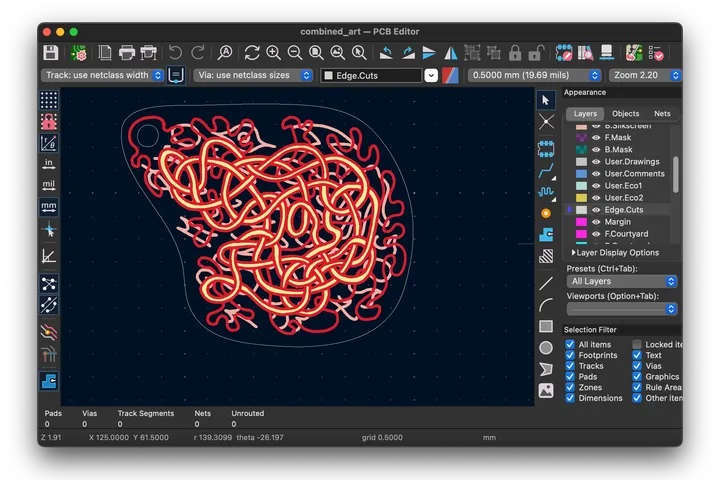Select the Margin layer in the list
Image resolution: width=720 pixels, height=480 pixels.
[x=618, y=222]
